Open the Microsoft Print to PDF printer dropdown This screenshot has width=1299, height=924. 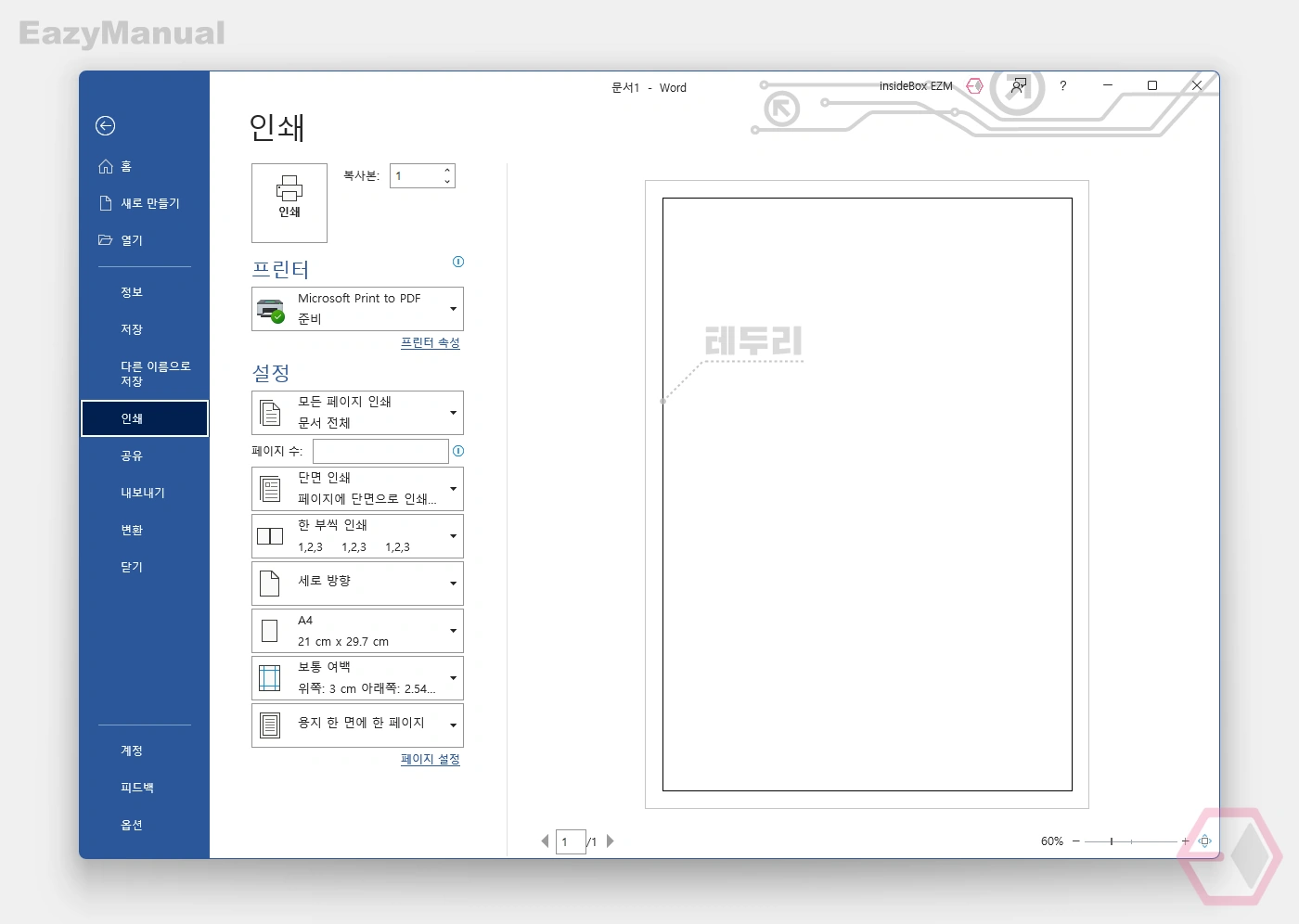click(357, 309)
